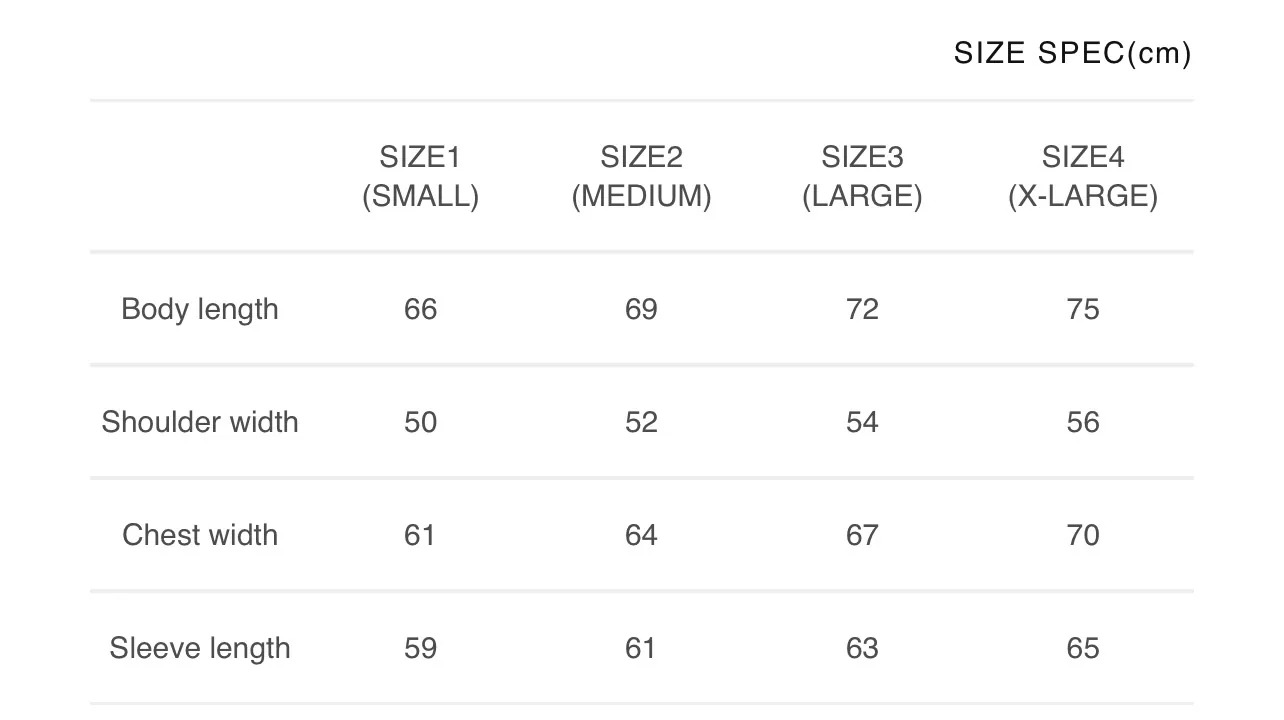Click the Sleeve length row label
The image size is (1284, 720).
click(200, 648)
